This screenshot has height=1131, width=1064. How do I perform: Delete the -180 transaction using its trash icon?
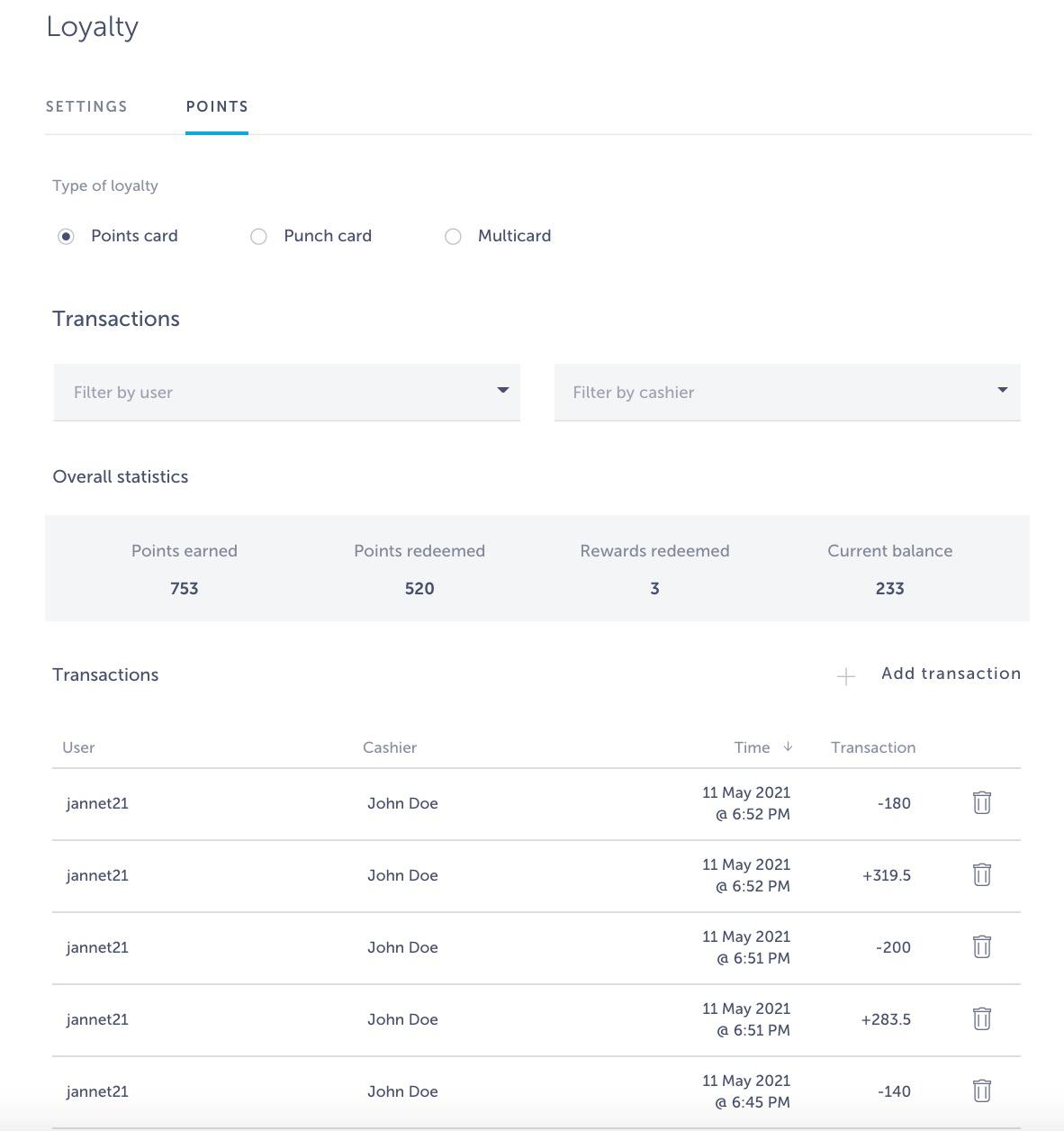click(981, 802)
